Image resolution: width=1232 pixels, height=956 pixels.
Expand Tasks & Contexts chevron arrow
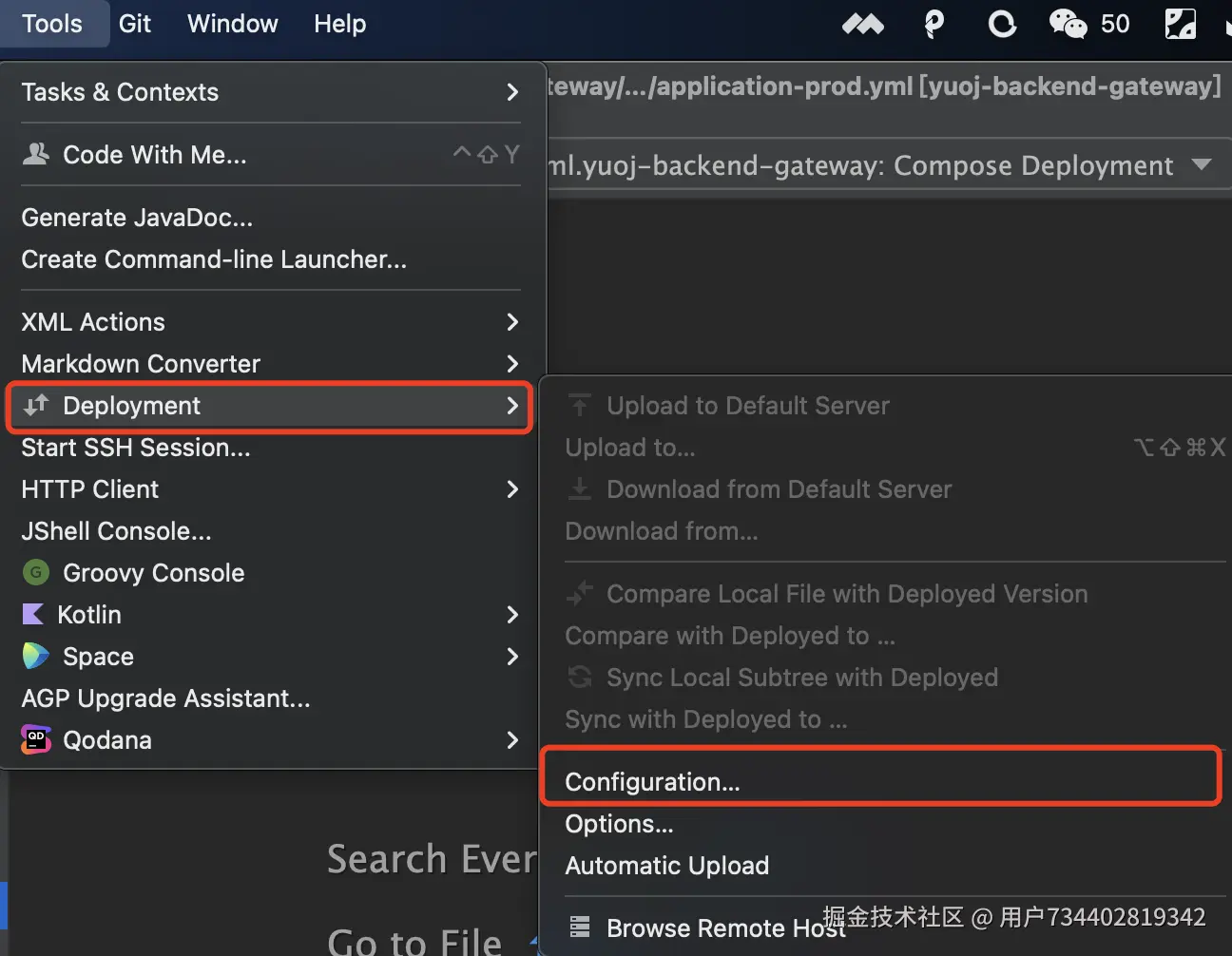513,92
